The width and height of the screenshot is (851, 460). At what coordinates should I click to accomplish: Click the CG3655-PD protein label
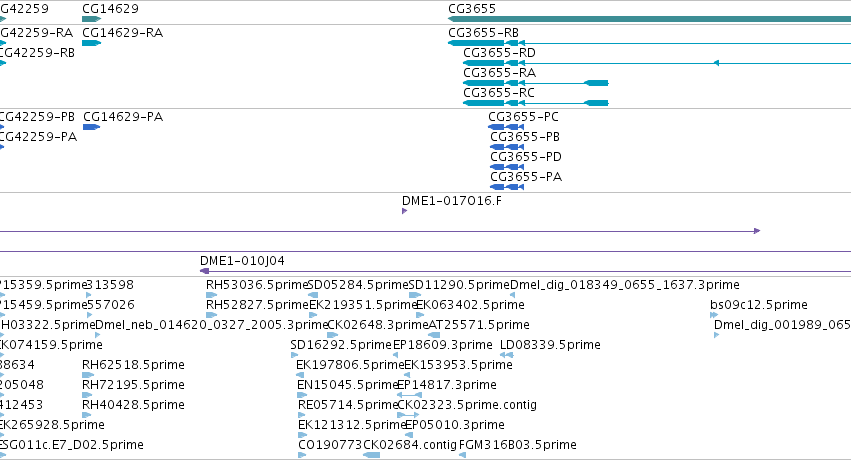(x=526, y=157)
